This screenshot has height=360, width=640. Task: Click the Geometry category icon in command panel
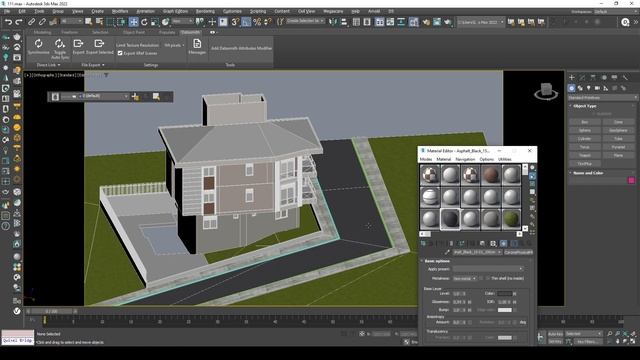571,88
